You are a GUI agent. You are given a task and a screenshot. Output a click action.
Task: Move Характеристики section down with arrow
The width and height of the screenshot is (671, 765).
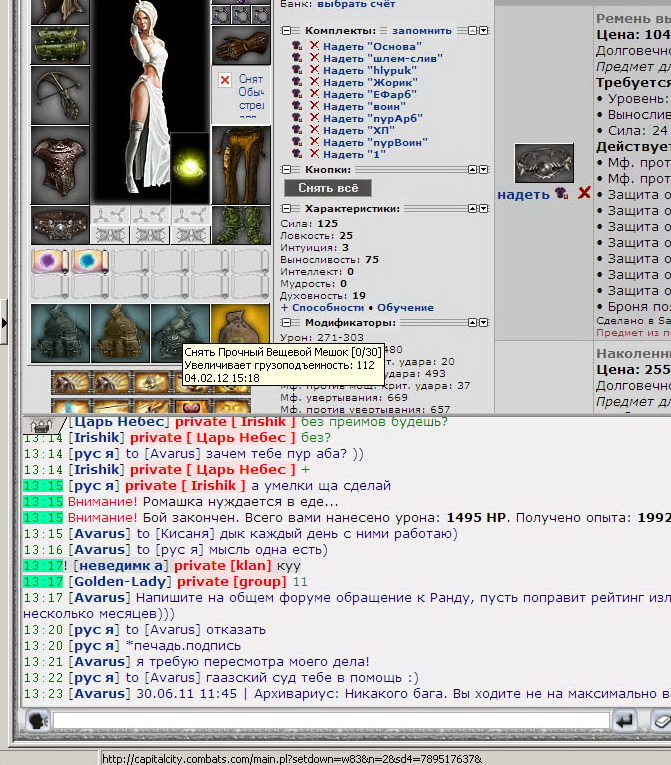click(483, 209)
